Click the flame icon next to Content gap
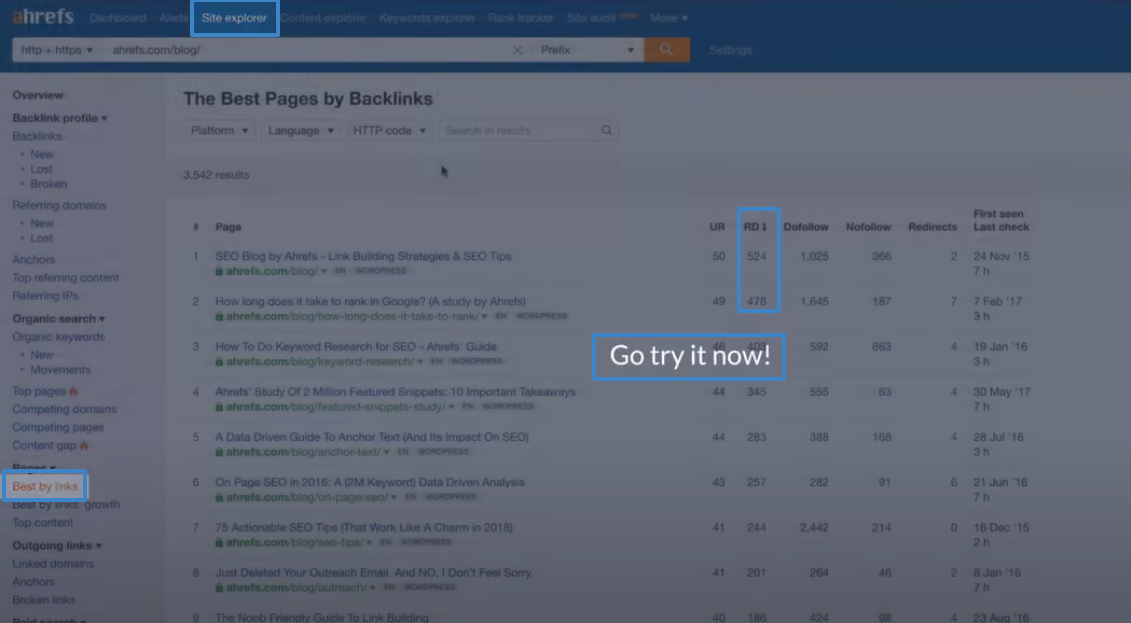Image resolution: width=1131 pixels, height=623 pixels. click(84, 446)
